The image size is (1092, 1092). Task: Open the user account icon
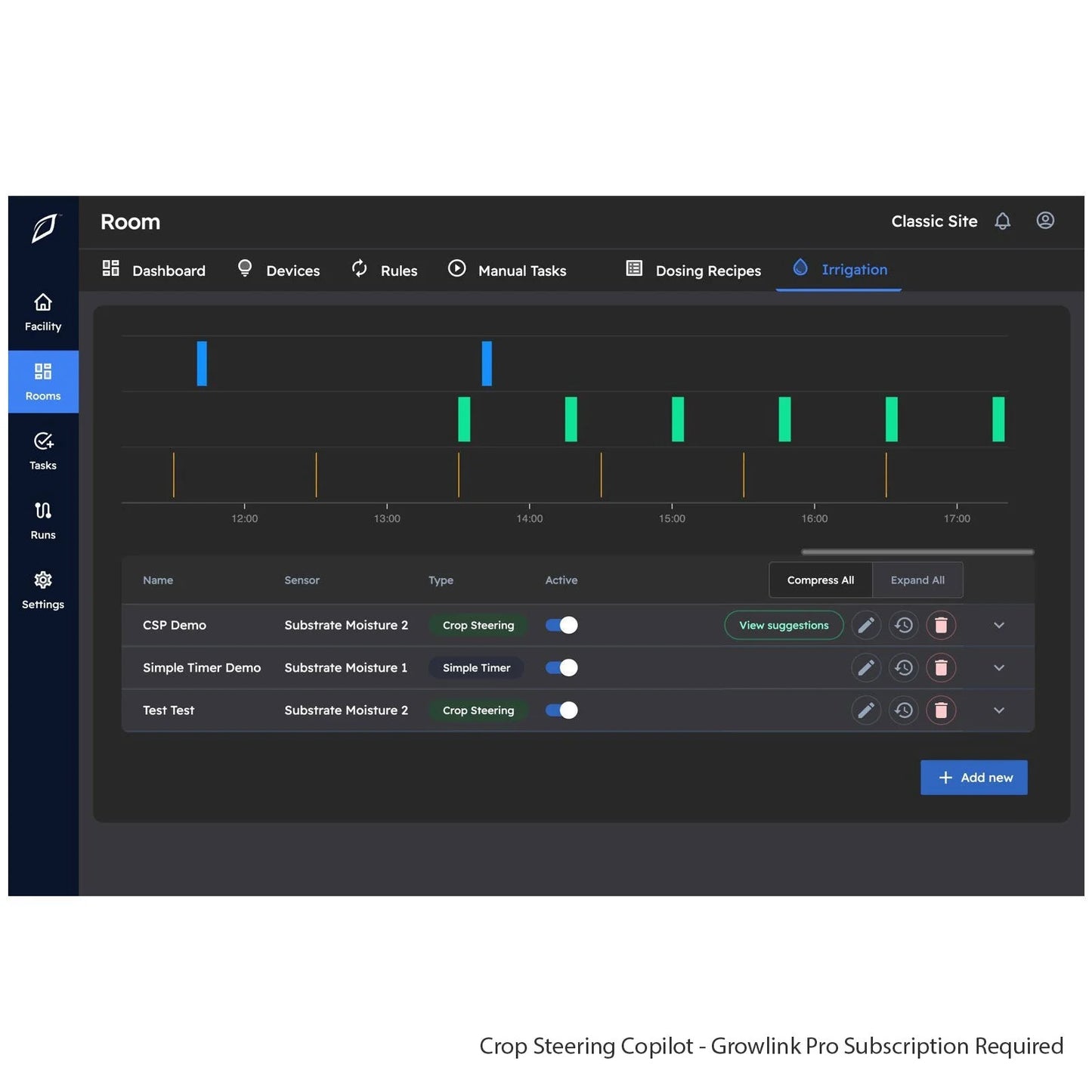pyautogui.click(x=1045, y=221)
